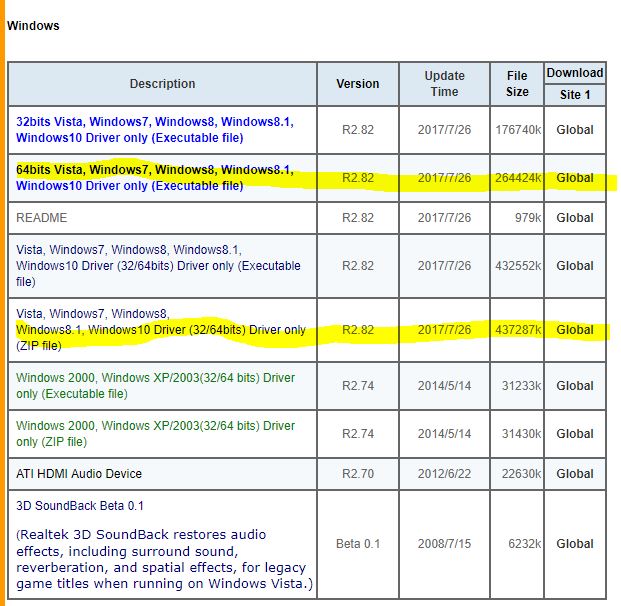Click Global download for the 31430k XP ZIP
Viewport: 621px width, 606px height.
[x=575, y=433]
